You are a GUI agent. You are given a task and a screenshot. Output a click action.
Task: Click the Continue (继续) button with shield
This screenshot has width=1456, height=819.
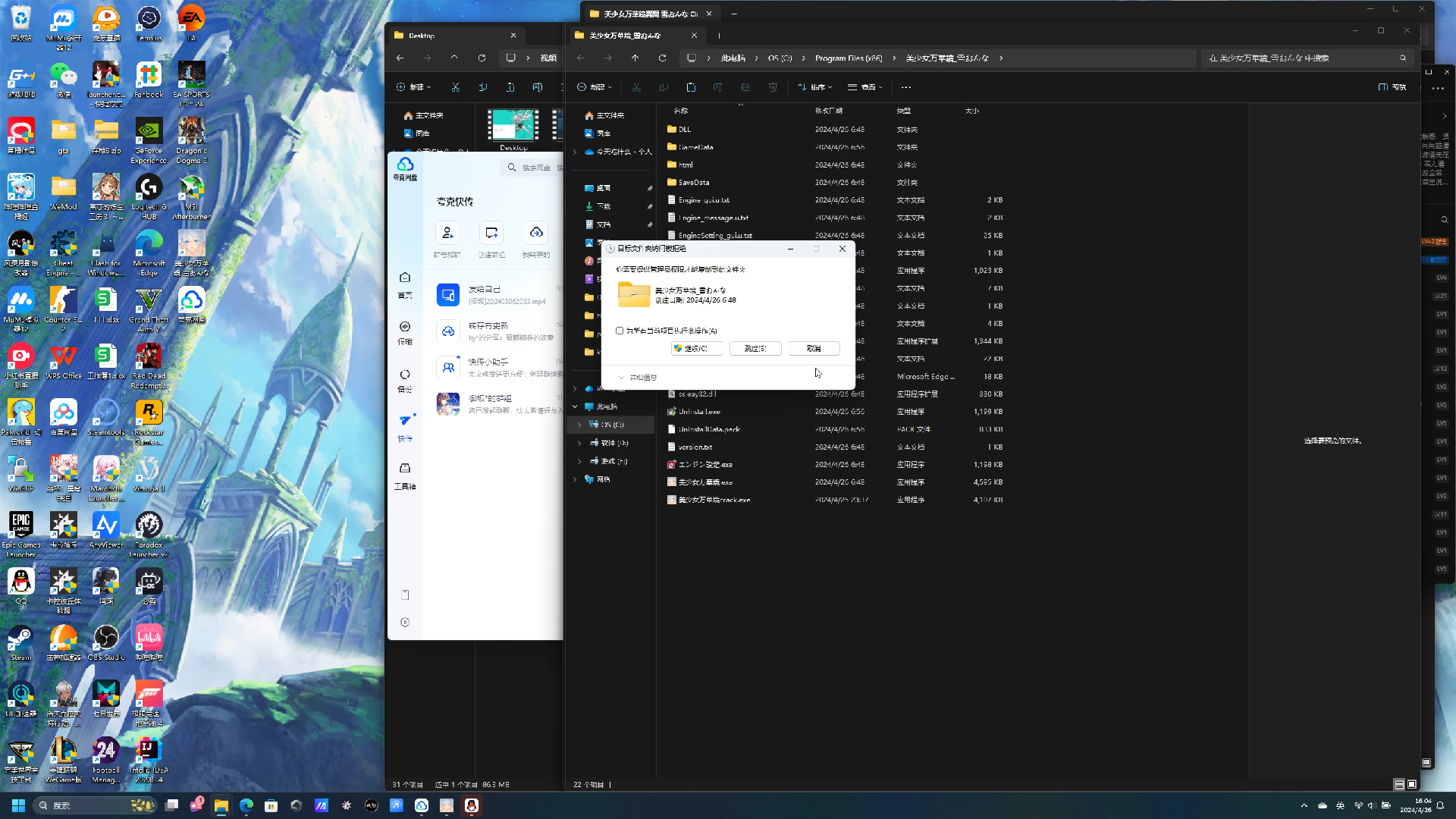pyautogui.click(x=696, y=348)
